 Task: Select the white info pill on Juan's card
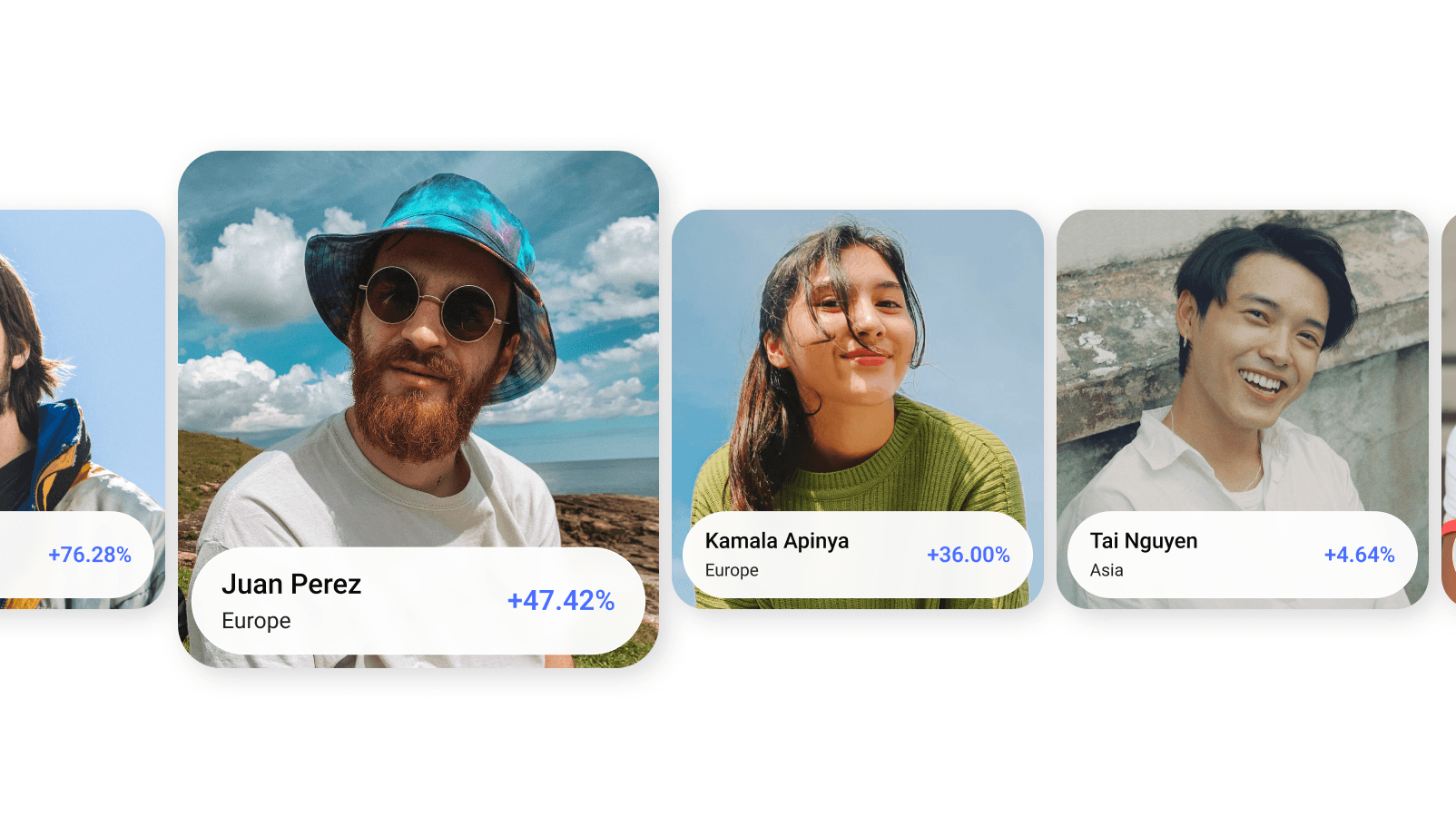(x=418, y=601)
